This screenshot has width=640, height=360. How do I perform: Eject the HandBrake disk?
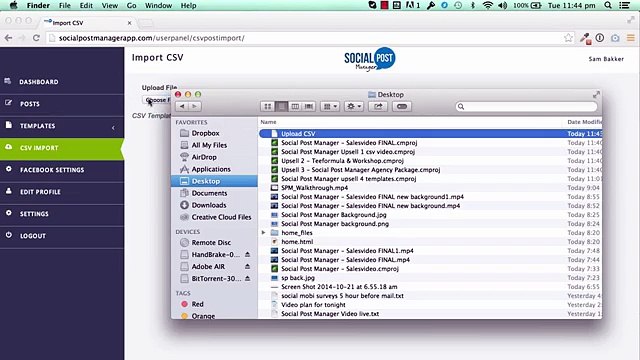point(247,254)
